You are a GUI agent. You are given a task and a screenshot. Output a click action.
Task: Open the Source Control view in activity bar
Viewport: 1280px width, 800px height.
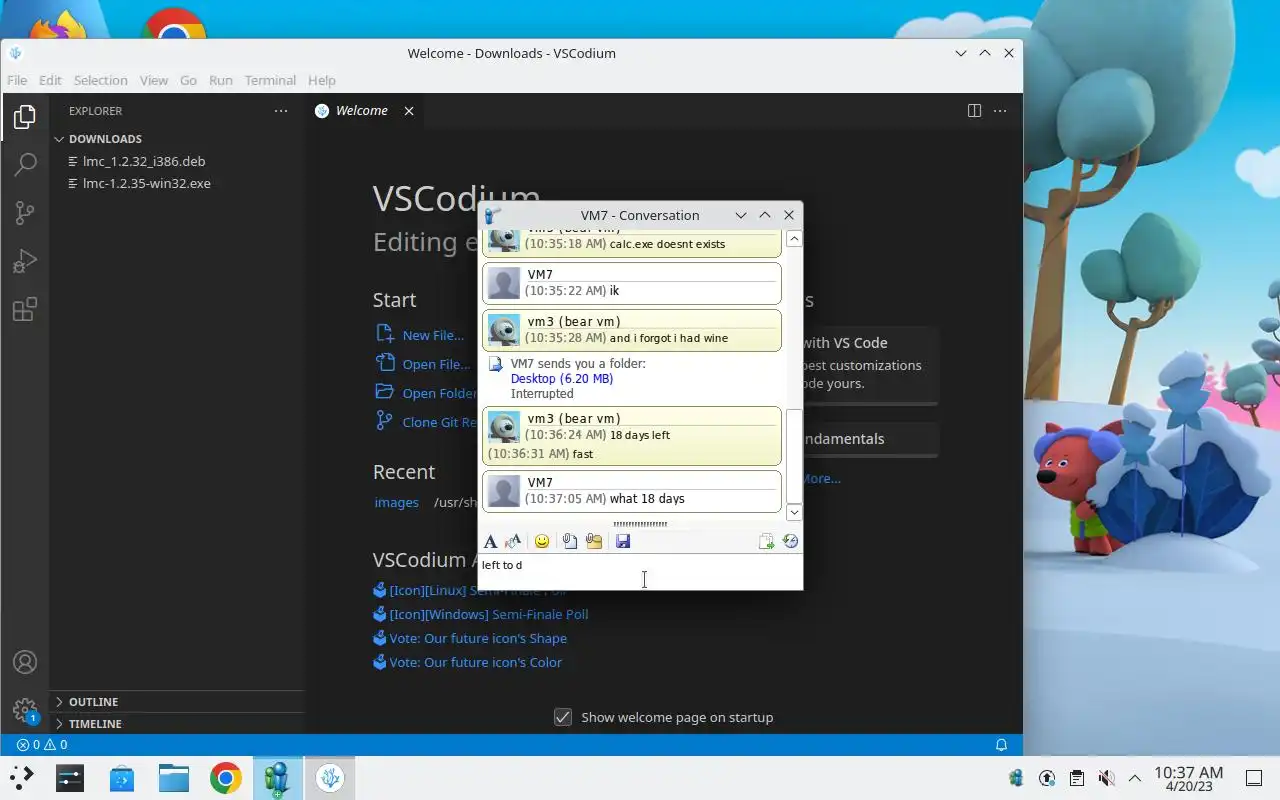[x=25, y=213]
